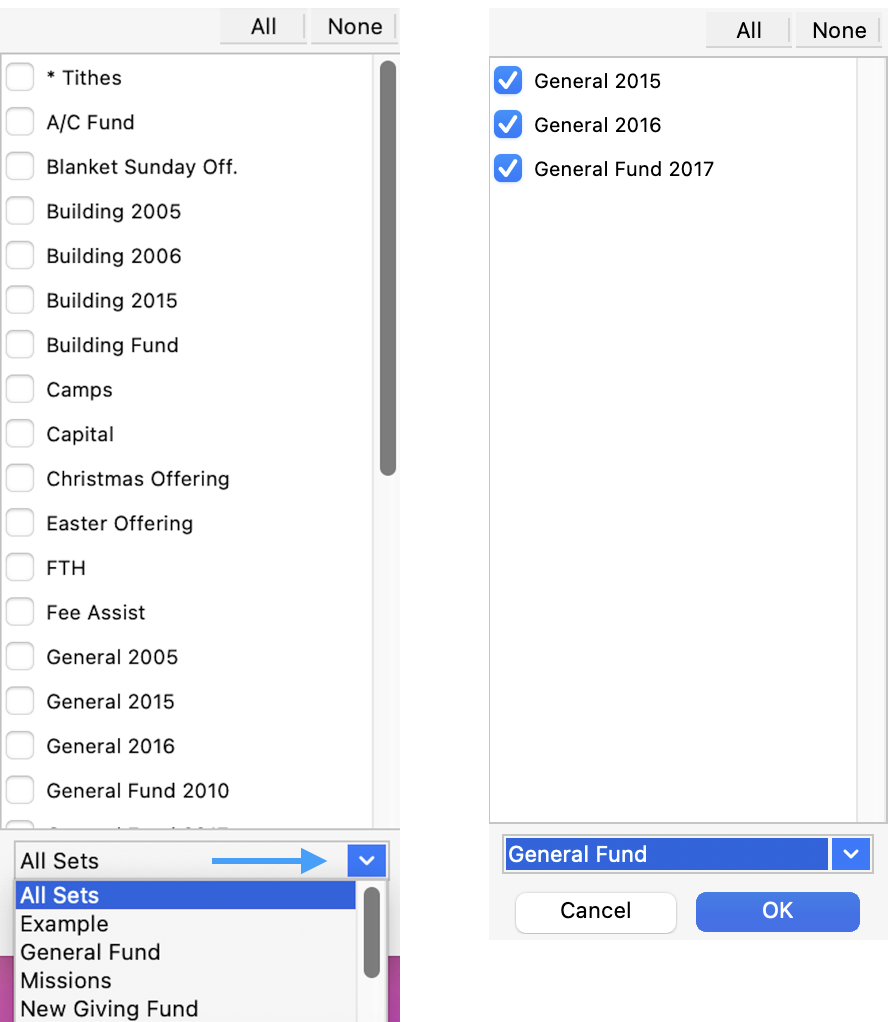Pick New Giving Fund from the list
Viewport: 888px width, 1022px height.
point(109,1008)
